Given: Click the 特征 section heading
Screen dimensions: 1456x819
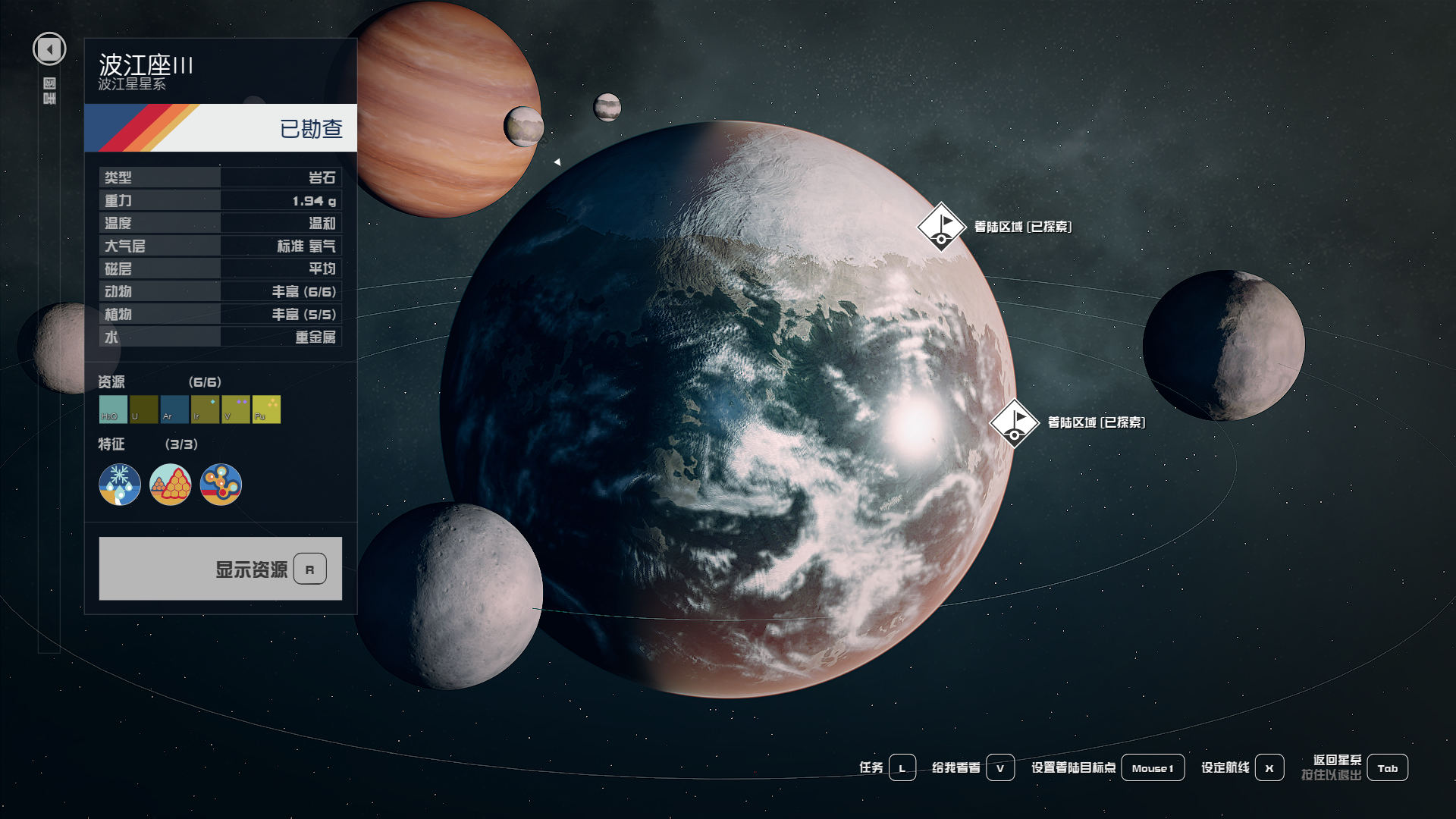Looking at the screenshot, I should [x=111, y=444].
